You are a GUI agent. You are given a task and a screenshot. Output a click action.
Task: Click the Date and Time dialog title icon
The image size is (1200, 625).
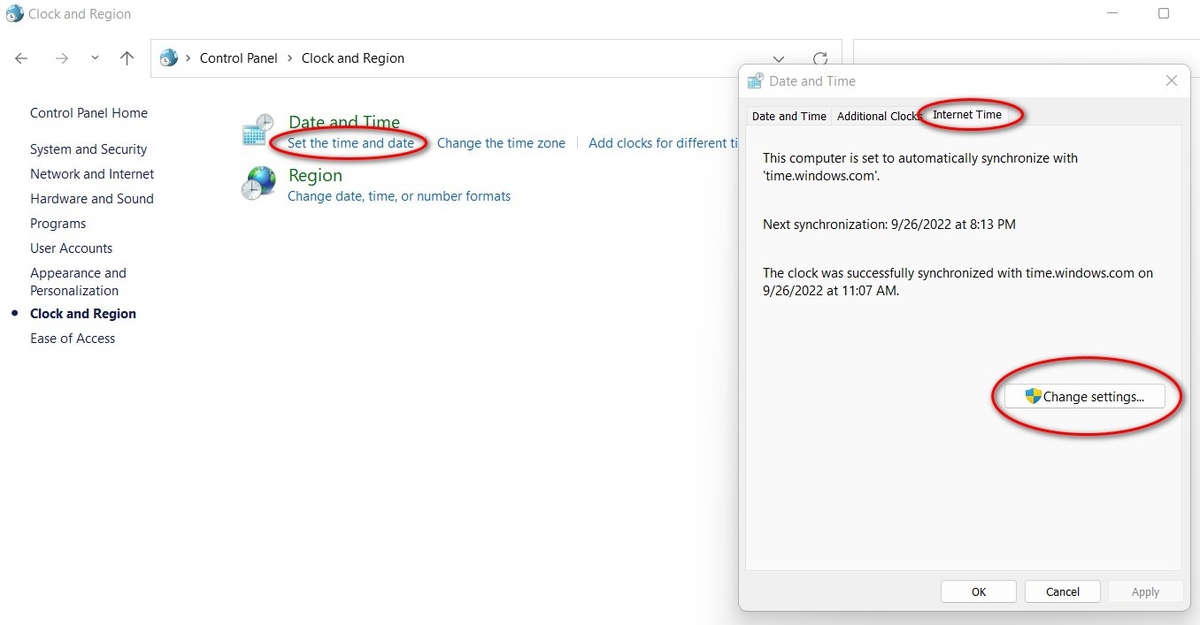tap(754, 81)
